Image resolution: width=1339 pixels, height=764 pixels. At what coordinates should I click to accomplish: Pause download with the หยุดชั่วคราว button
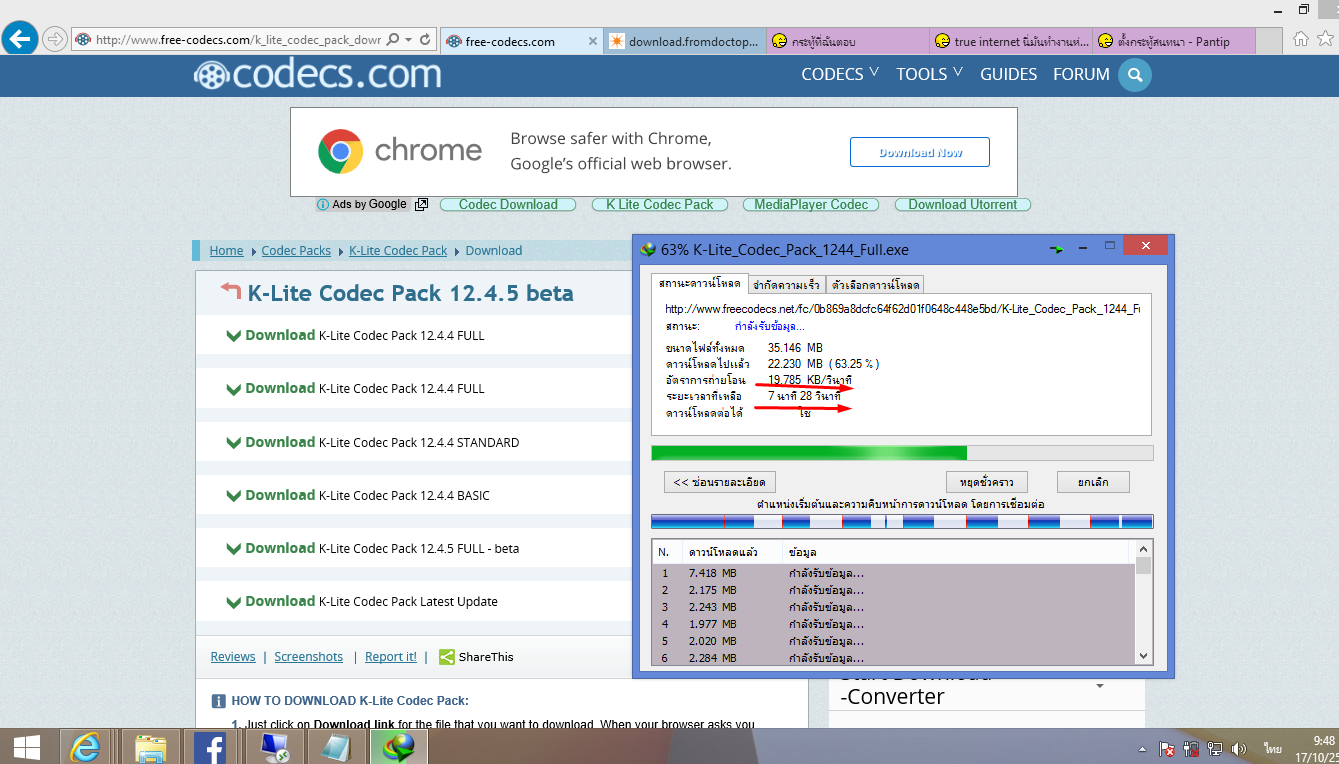tap(986, 482)
